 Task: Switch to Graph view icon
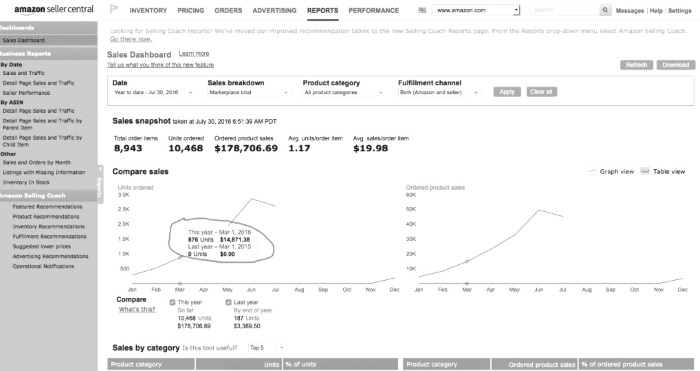click(592, 171)
